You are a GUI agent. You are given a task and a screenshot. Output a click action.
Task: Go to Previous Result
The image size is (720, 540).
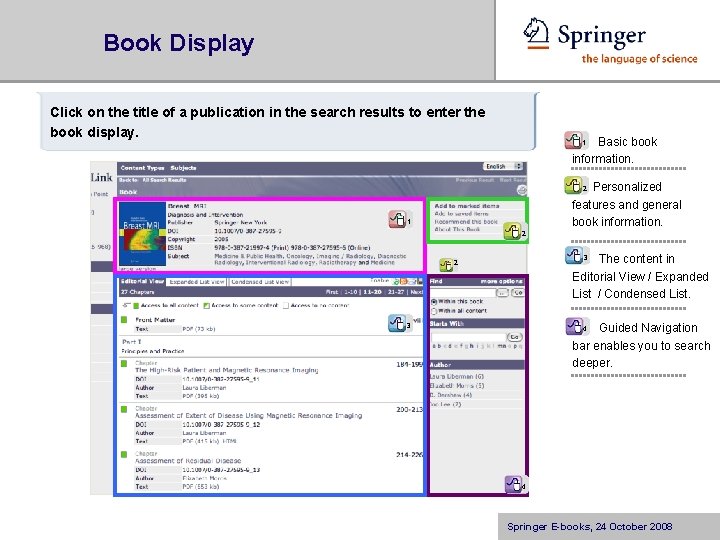(475, 180)
